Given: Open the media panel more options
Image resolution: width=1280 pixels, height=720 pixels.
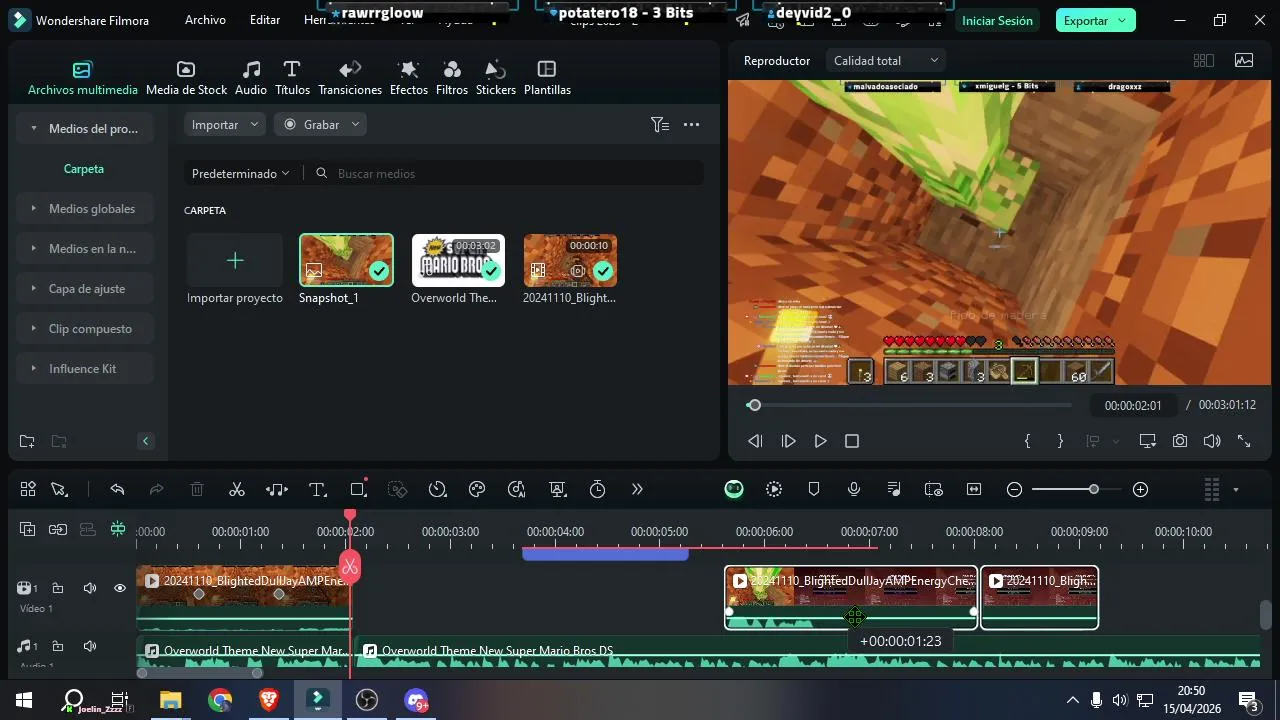Looking at the screenshot, I should tap(691, 125).
